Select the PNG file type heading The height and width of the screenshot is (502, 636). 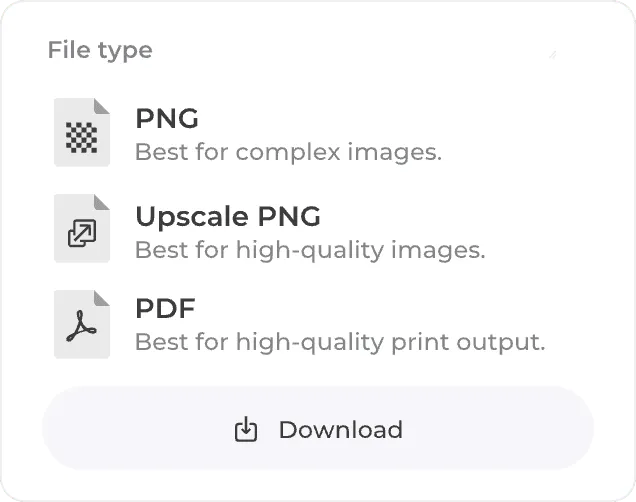[x=167, y=118]
